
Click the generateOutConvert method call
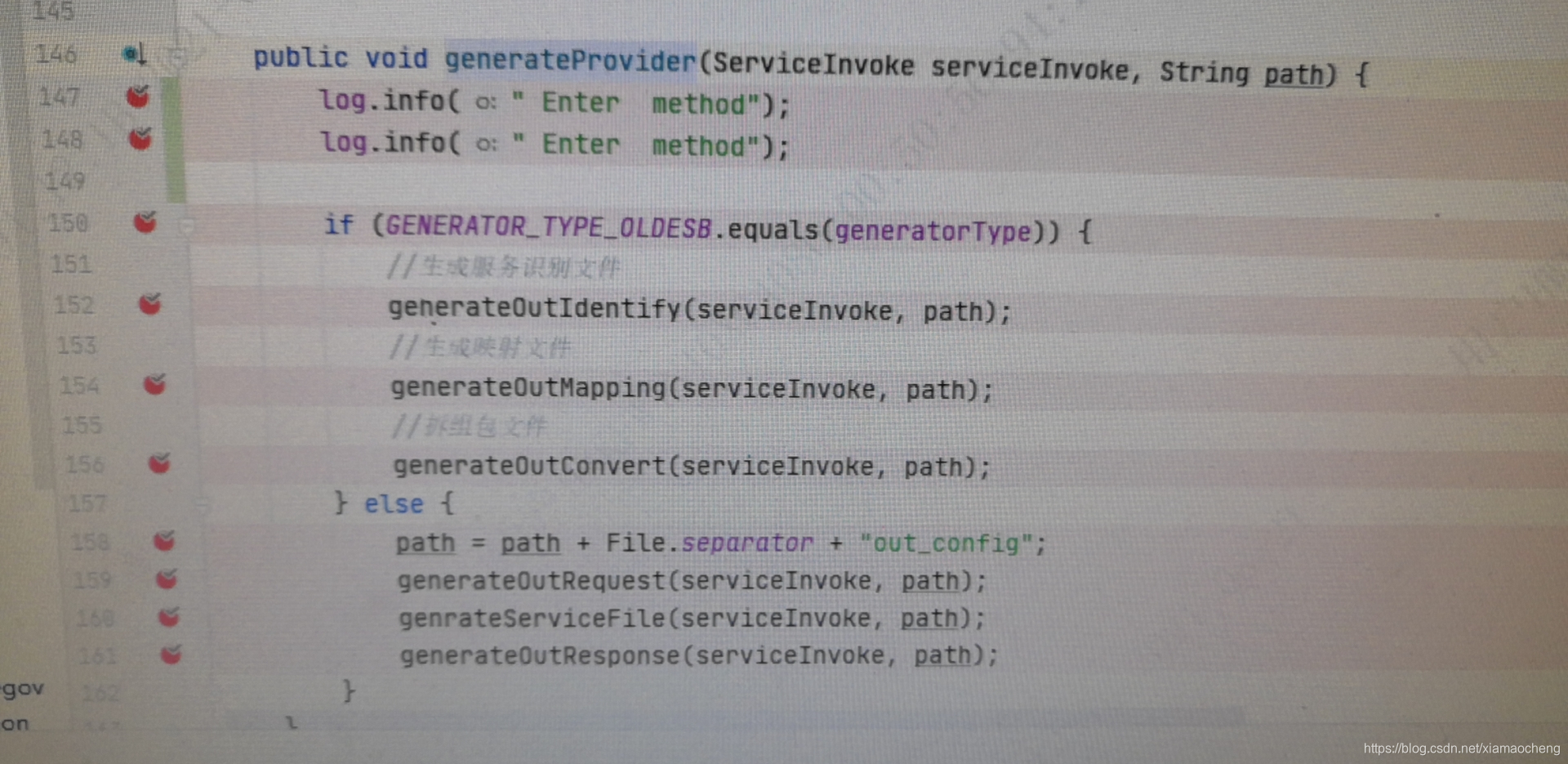pyautogui.click(x=529, y=466)
